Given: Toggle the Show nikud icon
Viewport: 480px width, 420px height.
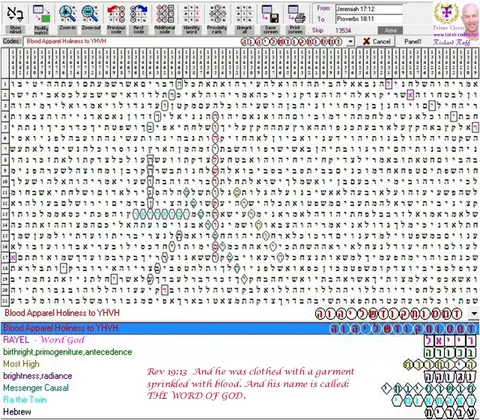Looking at the screenshot, I should point(15,19).
